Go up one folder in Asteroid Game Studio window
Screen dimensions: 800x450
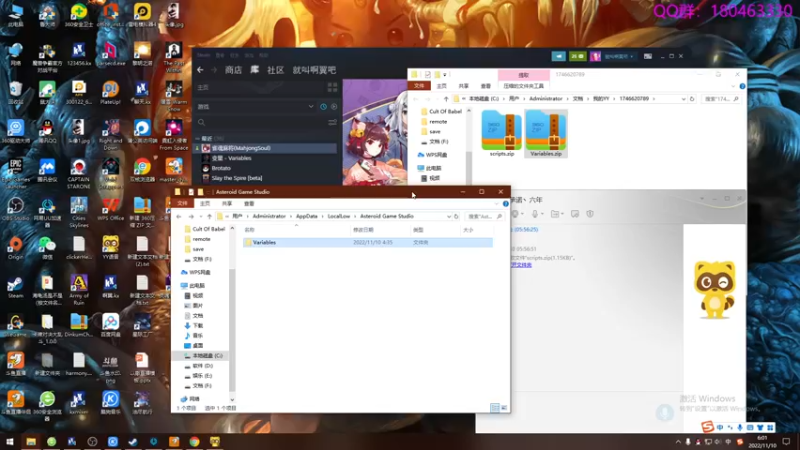coord(209,216)
